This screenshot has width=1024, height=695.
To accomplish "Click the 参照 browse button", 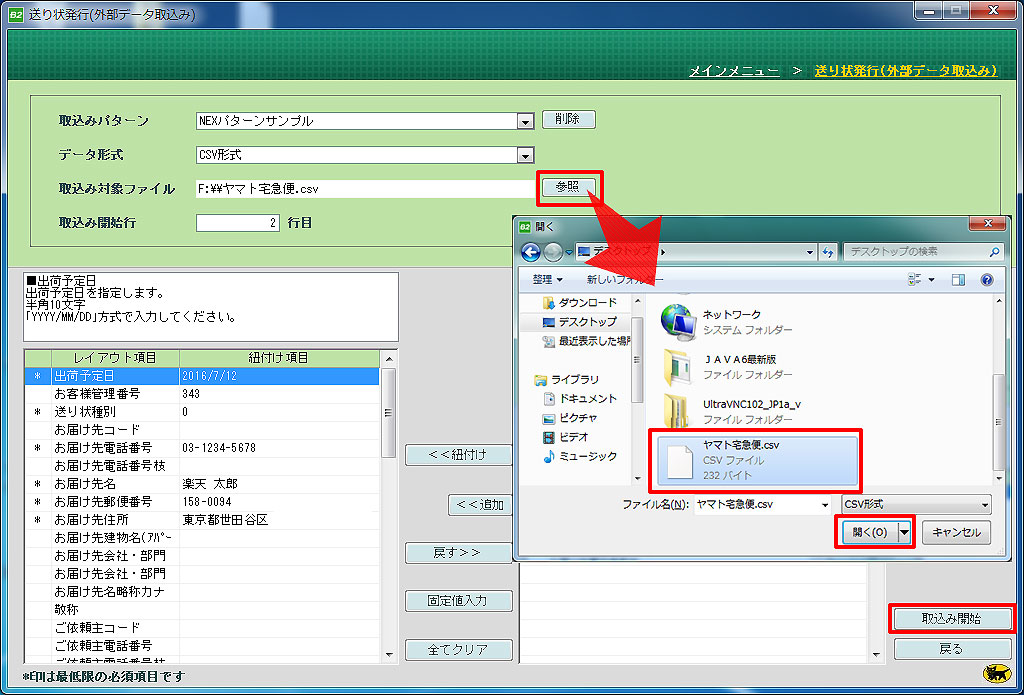I will point(568,187).
